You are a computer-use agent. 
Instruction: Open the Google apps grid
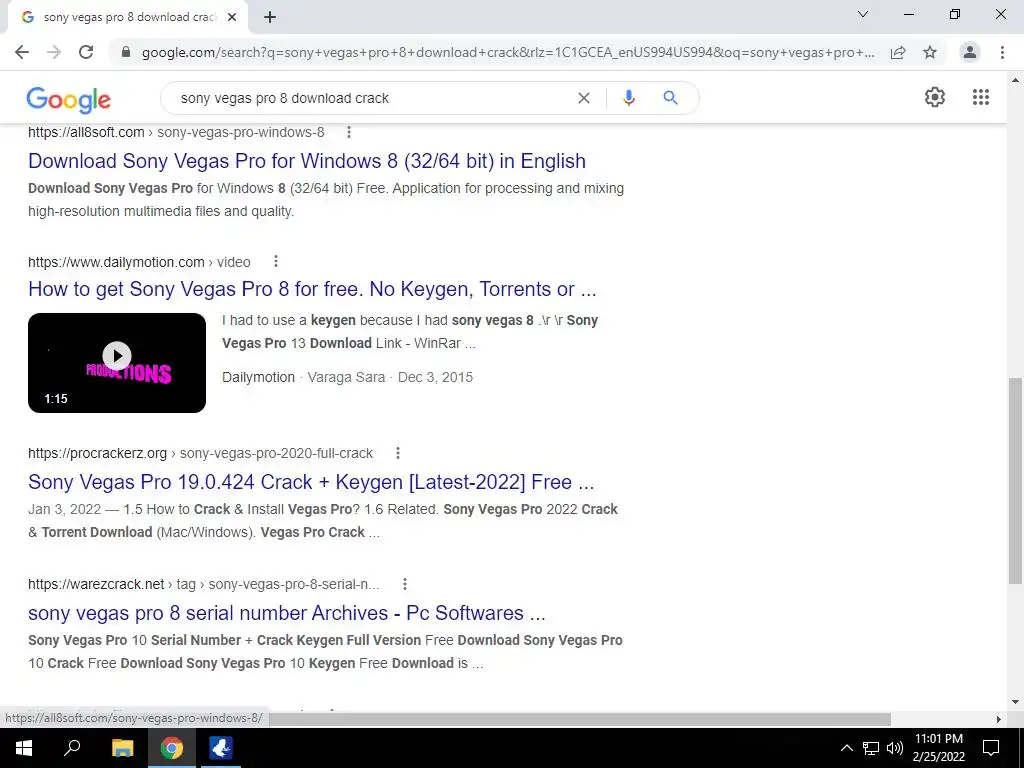coord(981,97)
